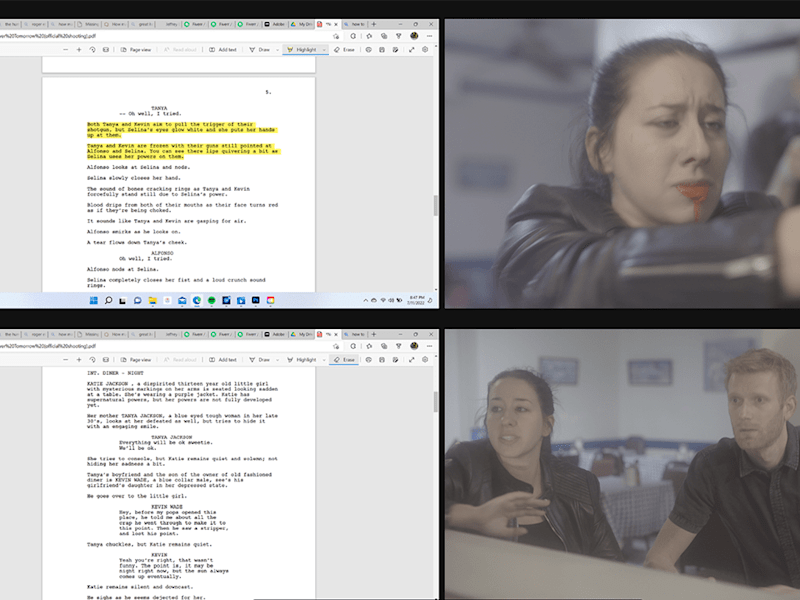The image size is (800, 600).
Task: Open Page view in the page 5 window
Action: click(136, 49)
